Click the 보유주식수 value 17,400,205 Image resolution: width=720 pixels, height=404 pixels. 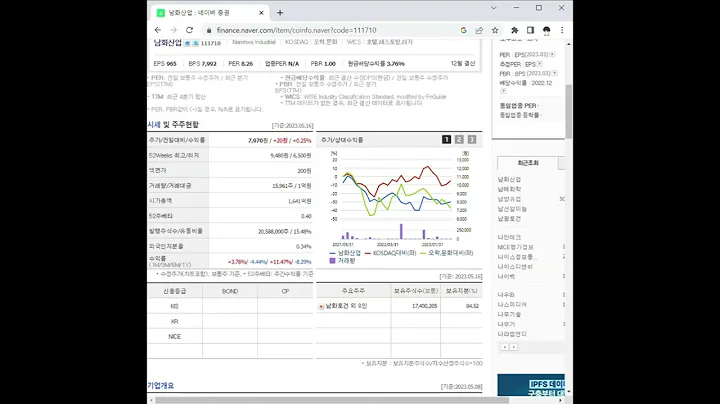pyautogui.click(x=425, y=306)
